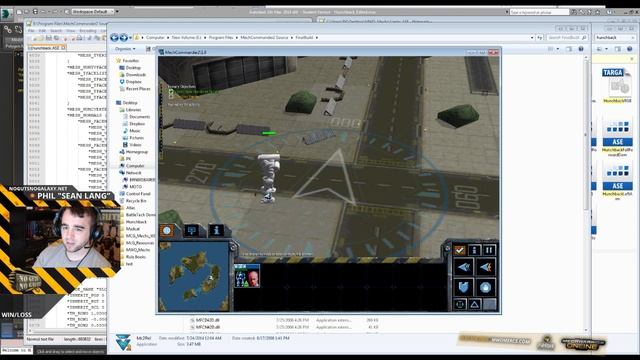This screenshot has width=640, height=360.
Task: Select Network in navigation pane
Action: tap(130, 173)
